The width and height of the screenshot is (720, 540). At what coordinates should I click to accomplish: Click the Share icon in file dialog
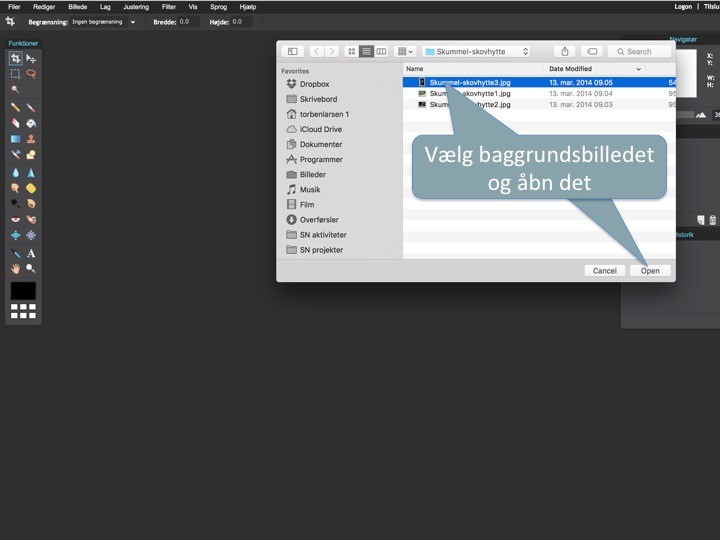point(565,51)
